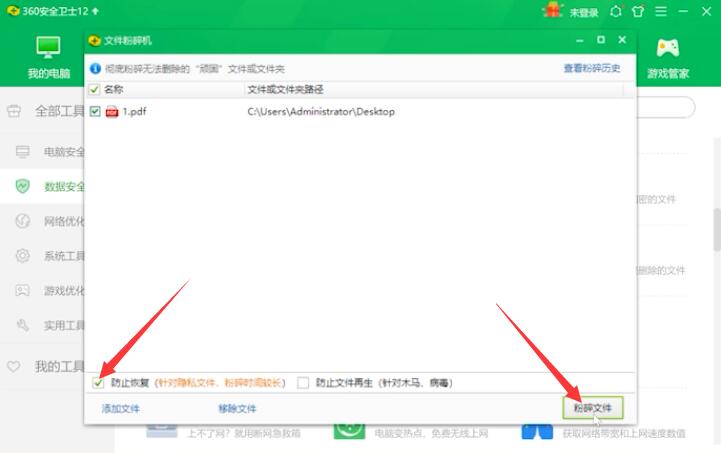Screen dimensions: 721x453
Task: Uncheck the 1.pdf row checkbox
Action: click(x=95, y=111)
